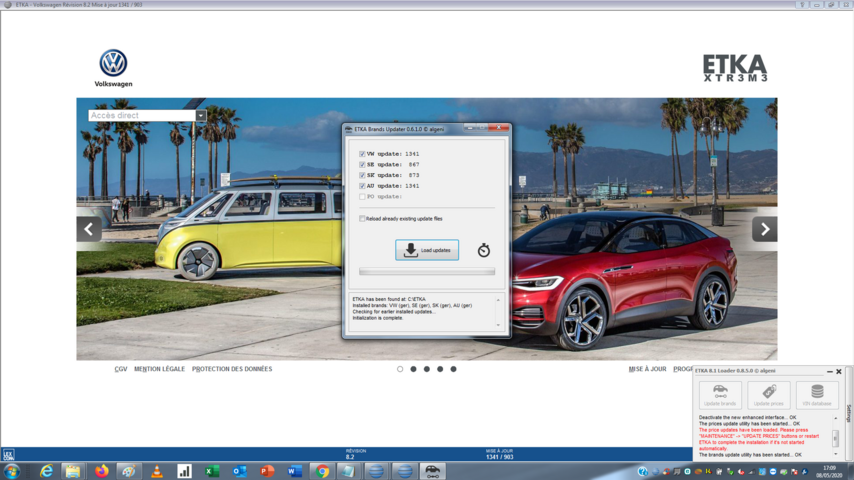Image resolution: width=854 pixels, height=480 pixels.
Task: Expand the Settings side tab of Loader
Action: click(x=848, y=414)
